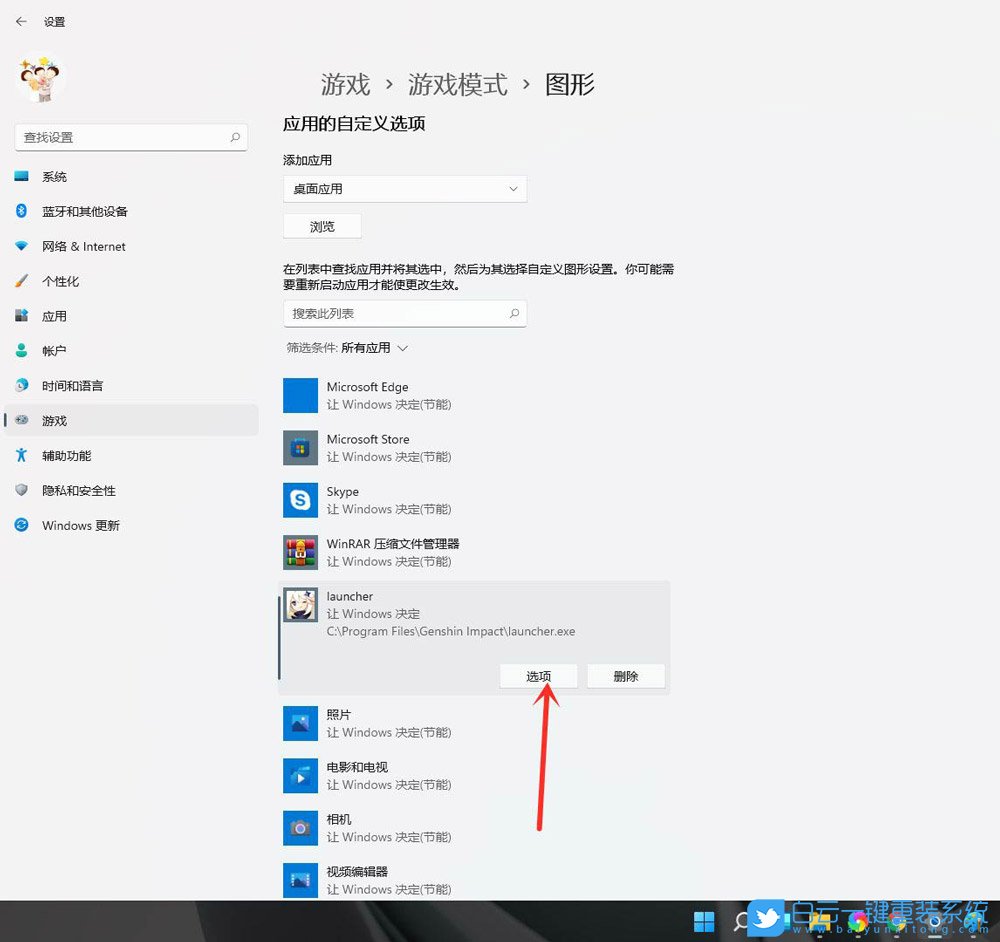The width and height of the screenshot is (1000, 942).
Task: Select the Microsoft Edge icon in the list
Action: [x=299, y=395]
